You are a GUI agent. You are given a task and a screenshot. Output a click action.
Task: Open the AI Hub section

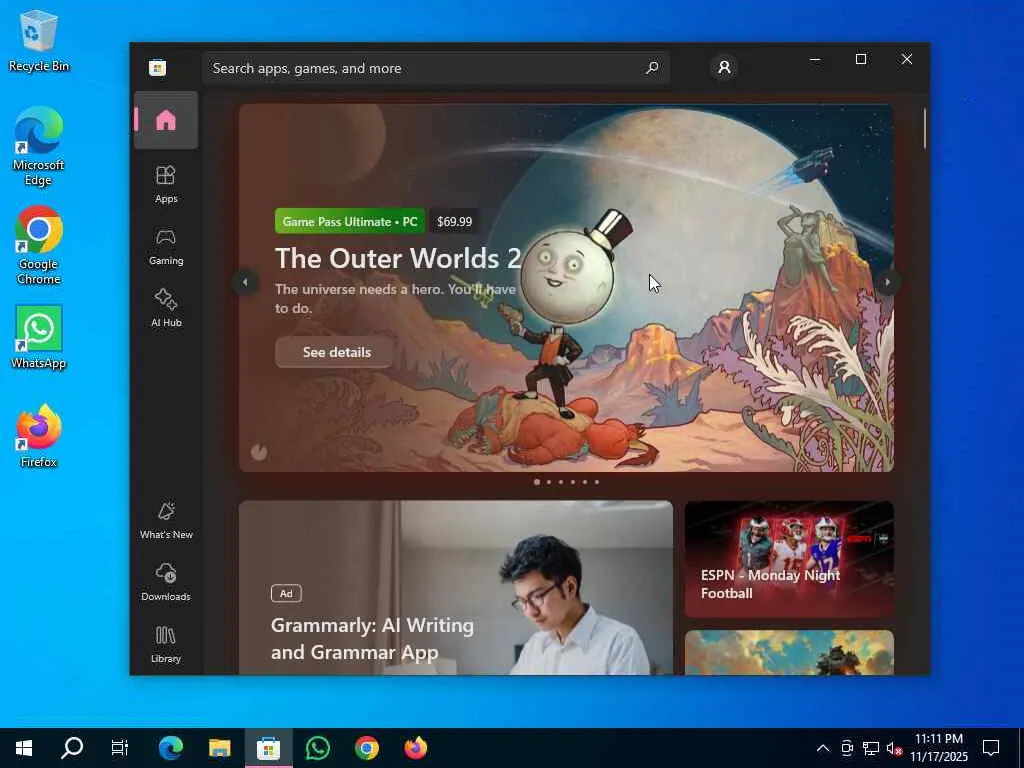click(x=166, y=308)
